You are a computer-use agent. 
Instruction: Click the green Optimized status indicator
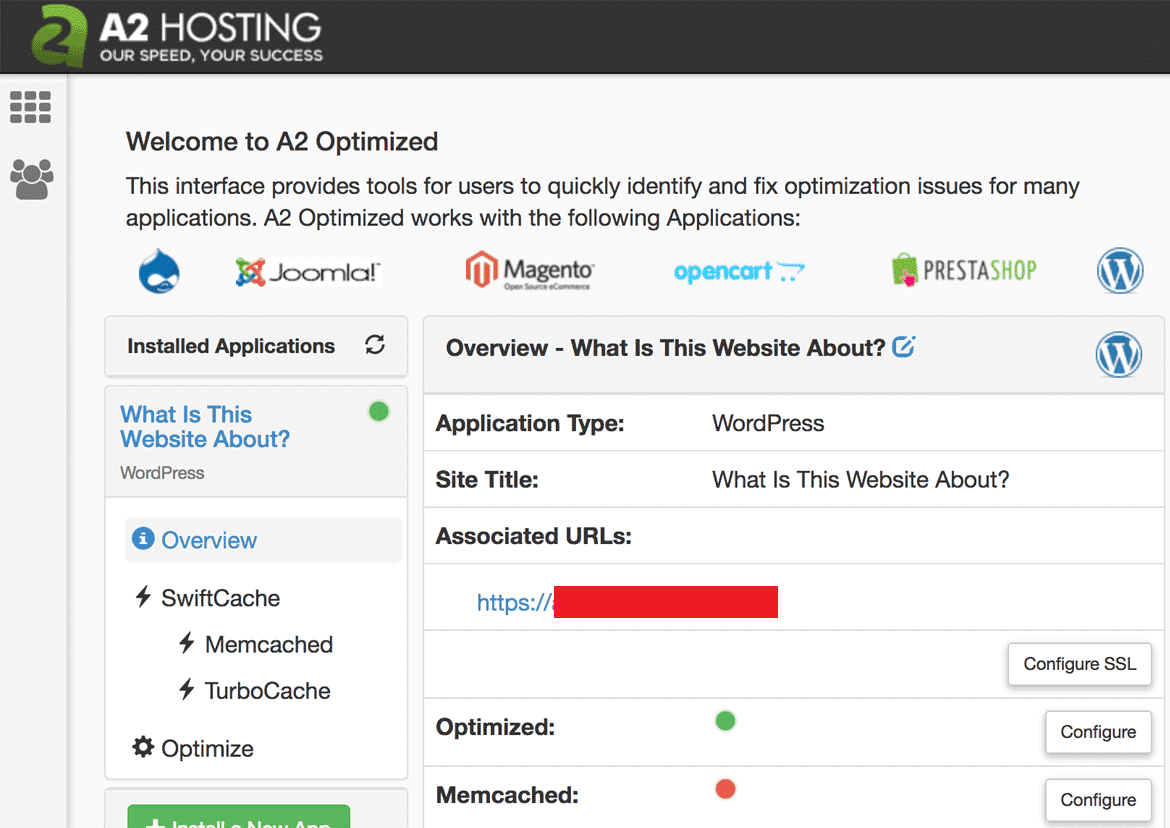click(725, 721)
